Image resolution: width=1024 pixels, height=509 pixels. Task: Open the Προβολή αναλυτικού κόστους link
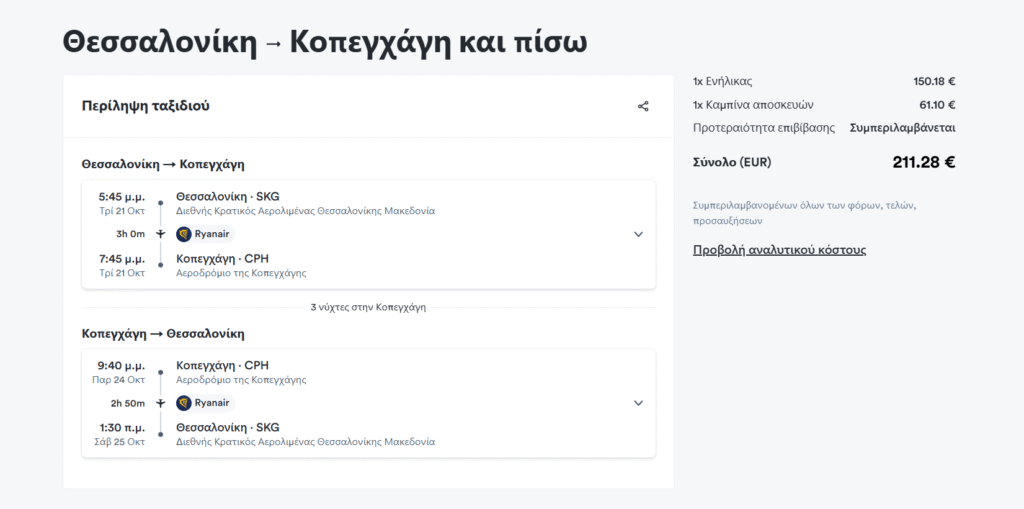pyautogui.click(x=779, y=250)
